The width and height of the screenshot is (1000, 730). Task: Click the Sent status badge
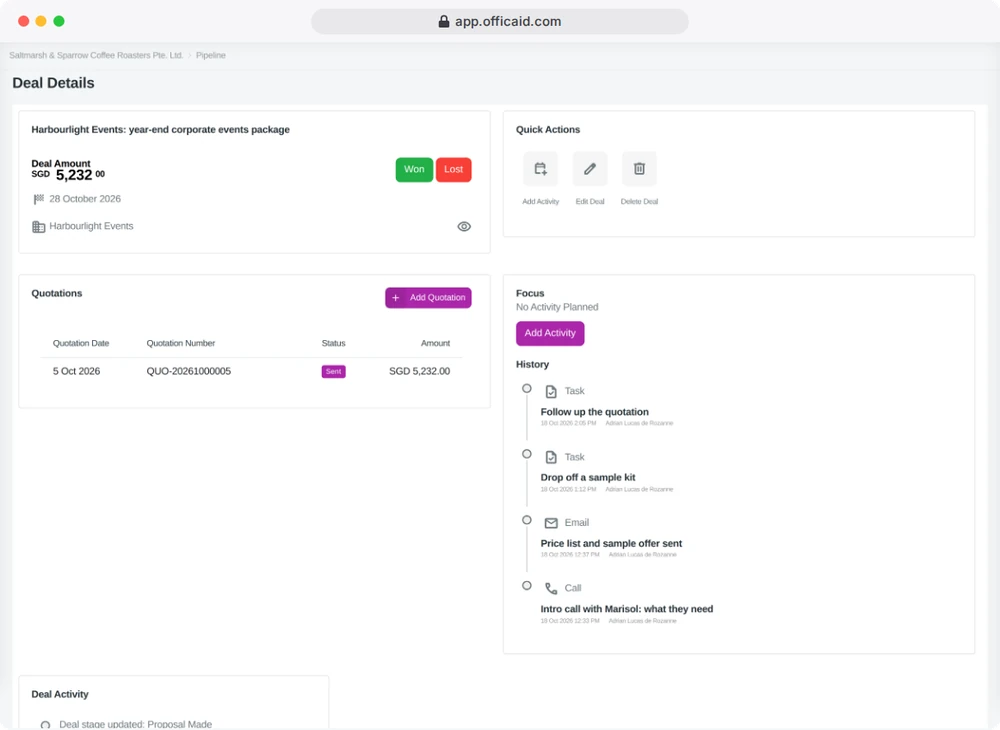[x=334, y=371]
